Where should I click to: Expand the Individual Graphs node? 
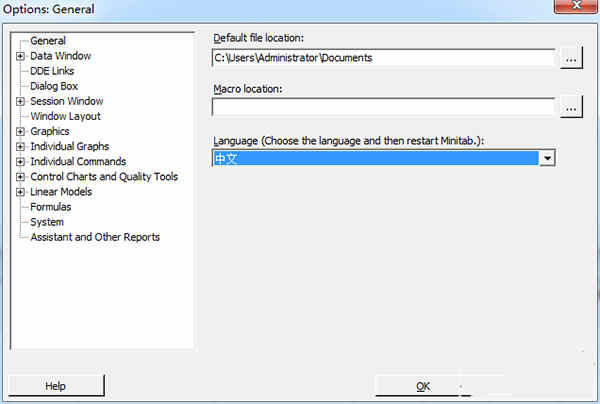pos(20,147)
